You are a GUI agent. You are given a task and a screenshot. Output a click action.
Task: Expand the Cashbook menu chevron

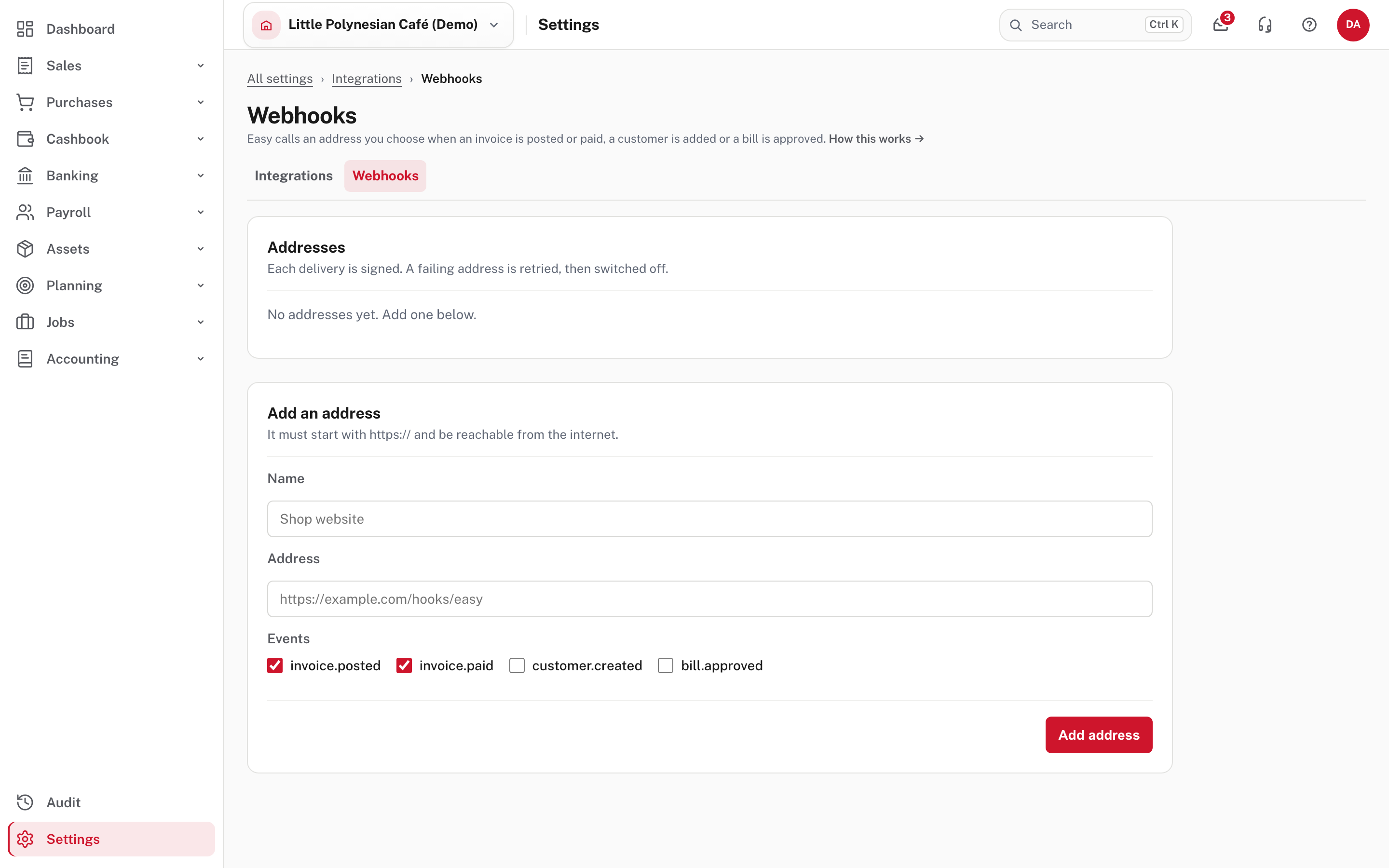[x=200, y=139]
